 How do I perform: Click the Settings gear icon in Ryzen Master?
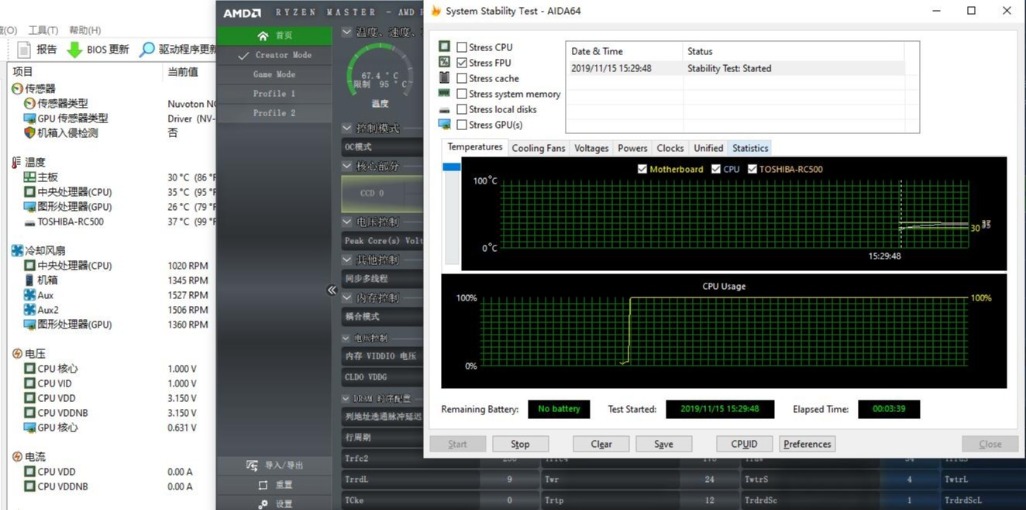point(263,504)
